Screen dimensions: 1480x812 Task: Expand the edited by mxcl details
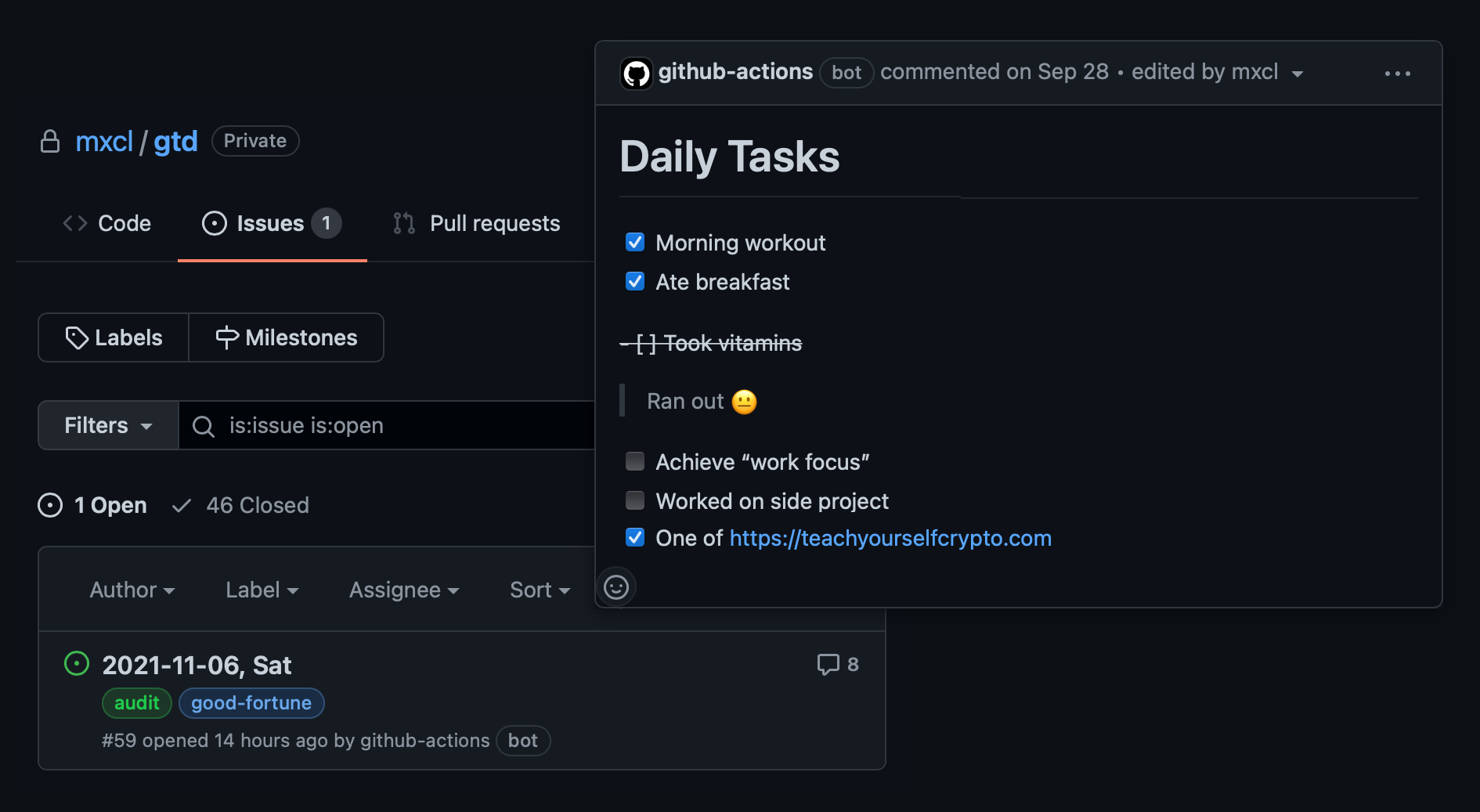pos(1298,73)
